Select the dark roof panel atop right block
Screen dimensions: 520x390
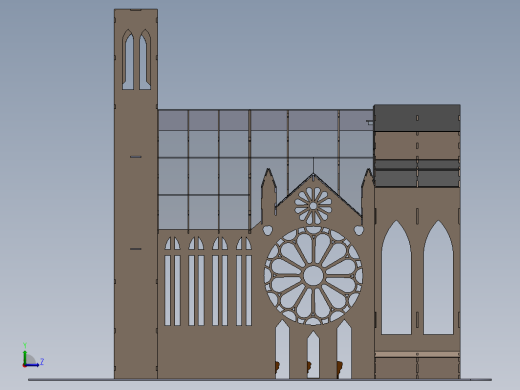417,118
